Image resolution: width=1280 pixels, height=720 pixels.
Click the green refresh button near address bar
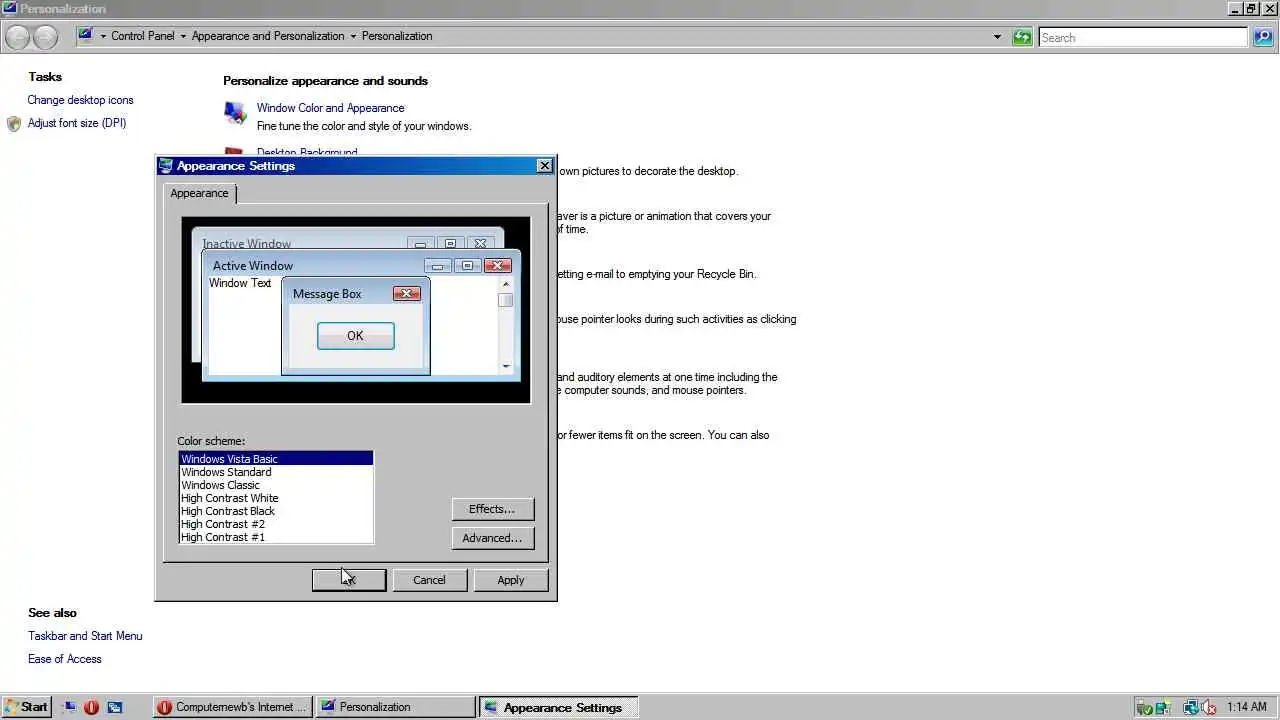pos(1021,37)
